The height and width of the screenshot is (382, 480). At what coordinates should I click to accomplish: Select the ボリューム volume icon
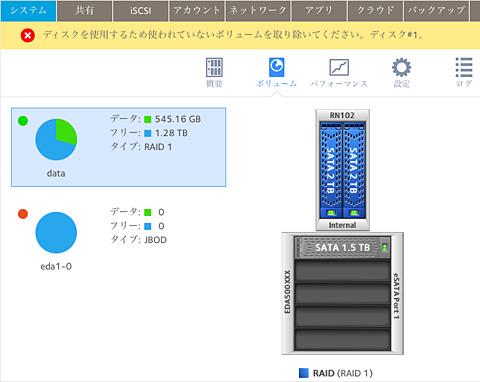(x=276, y=67)
